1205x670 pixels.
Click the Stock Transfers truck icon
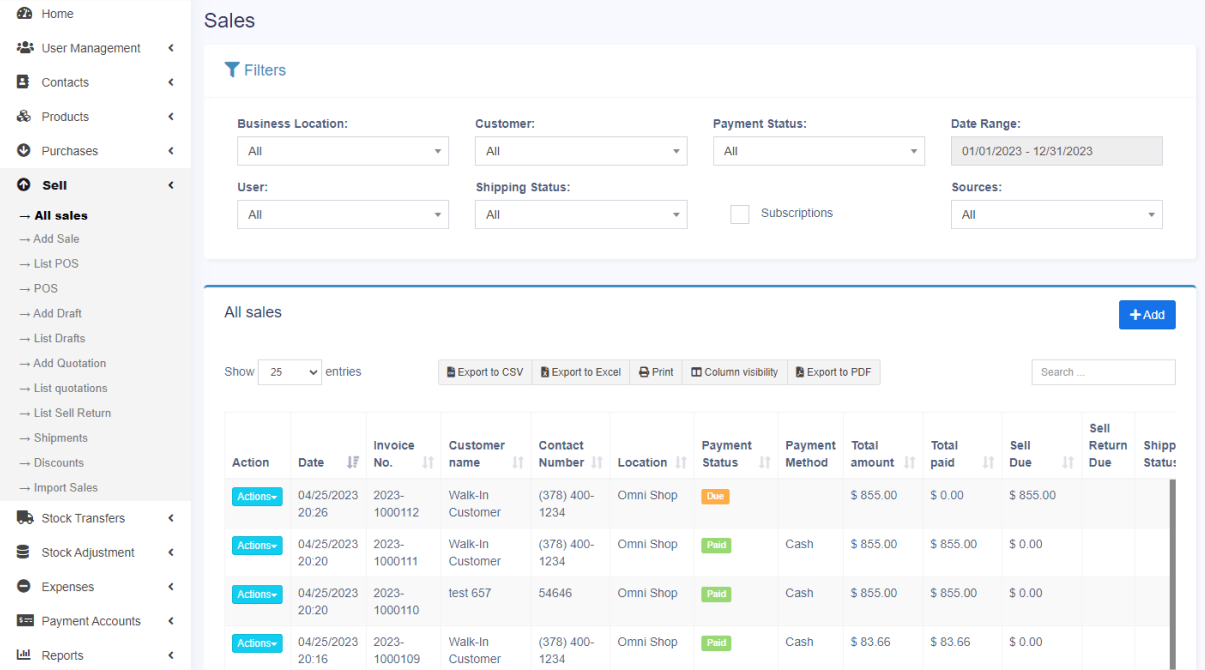(x=24, y=518)
